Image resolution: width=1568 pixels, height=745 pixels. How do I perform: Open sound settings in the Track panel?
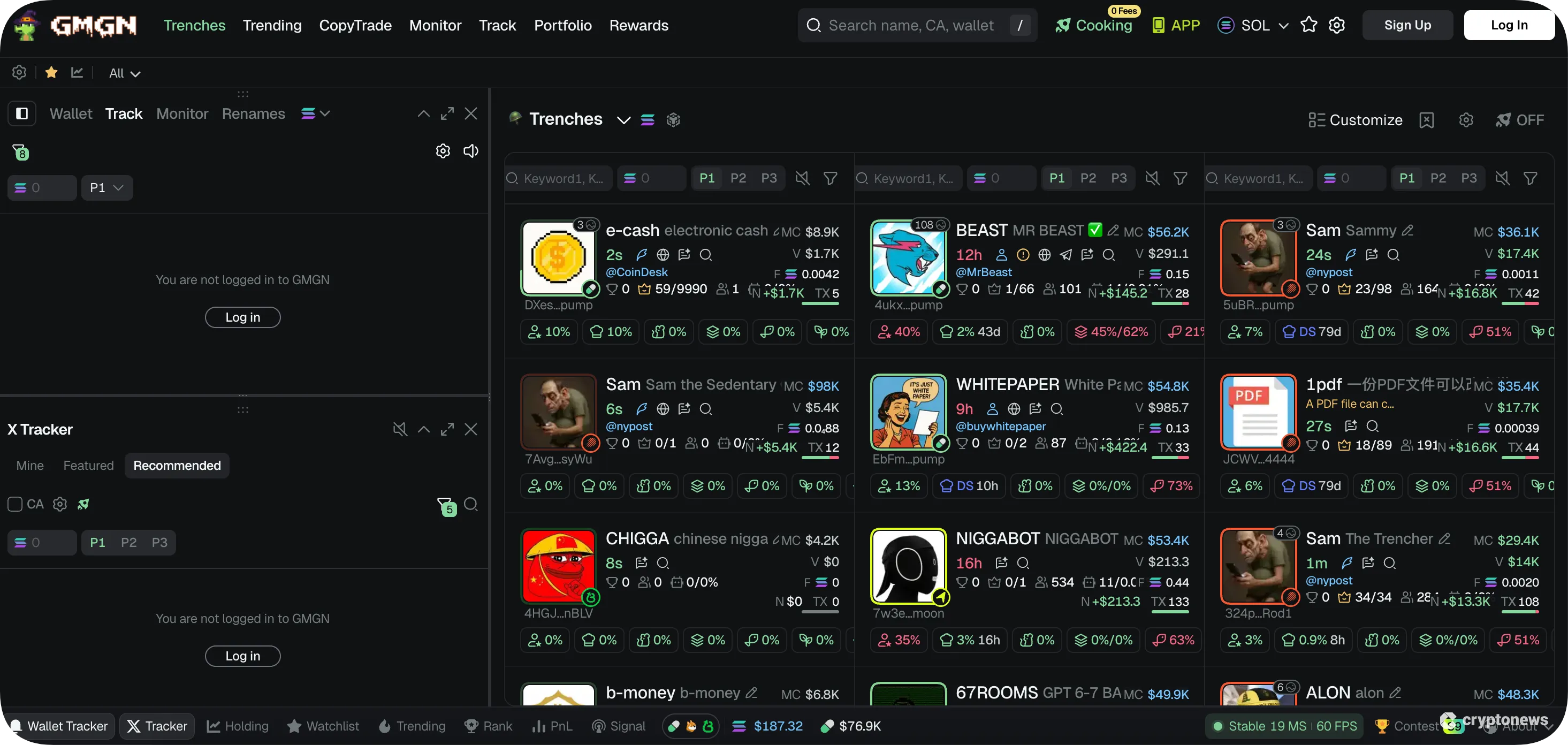469,150
